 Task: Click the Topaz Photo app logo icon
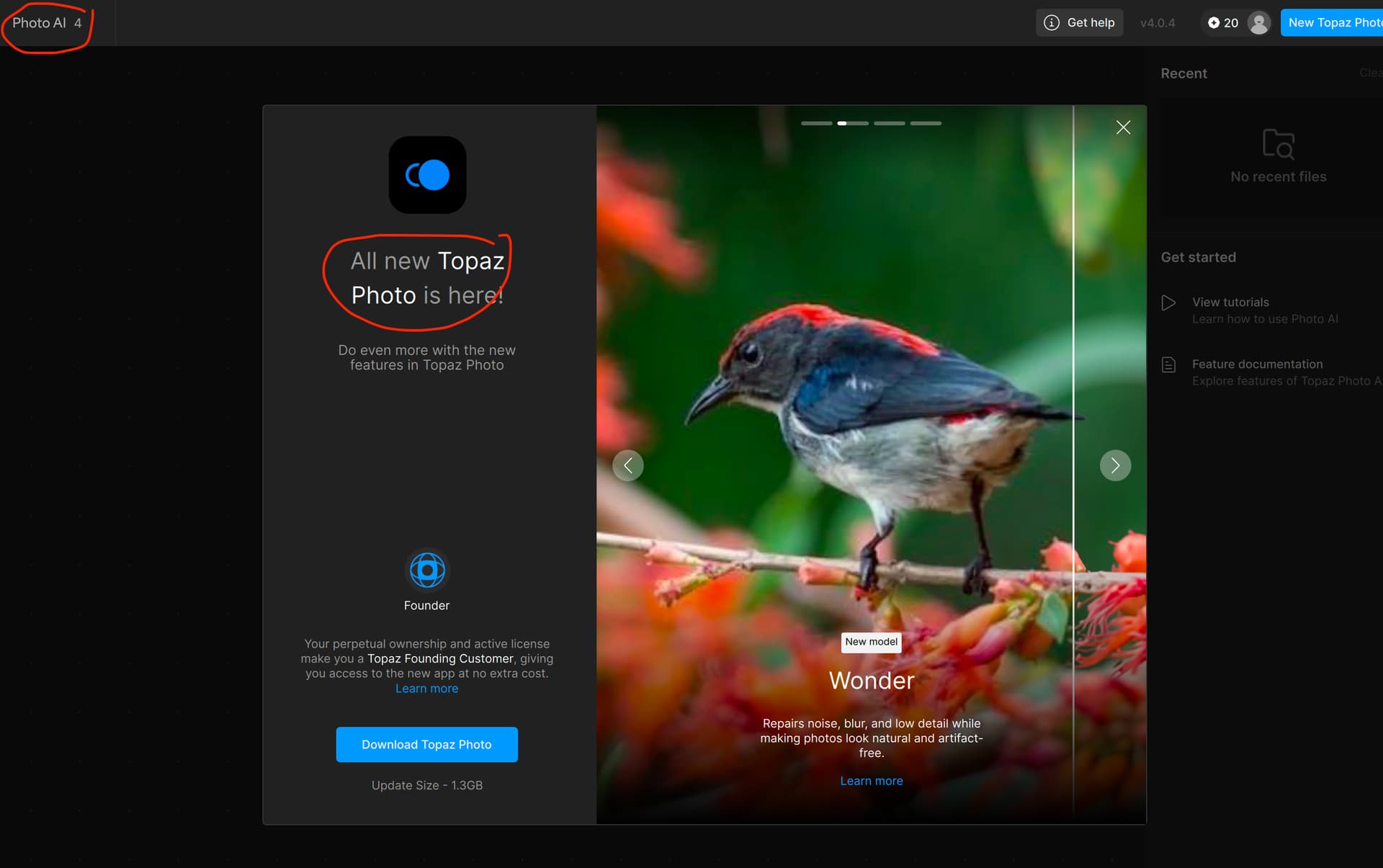pos(427,175)
